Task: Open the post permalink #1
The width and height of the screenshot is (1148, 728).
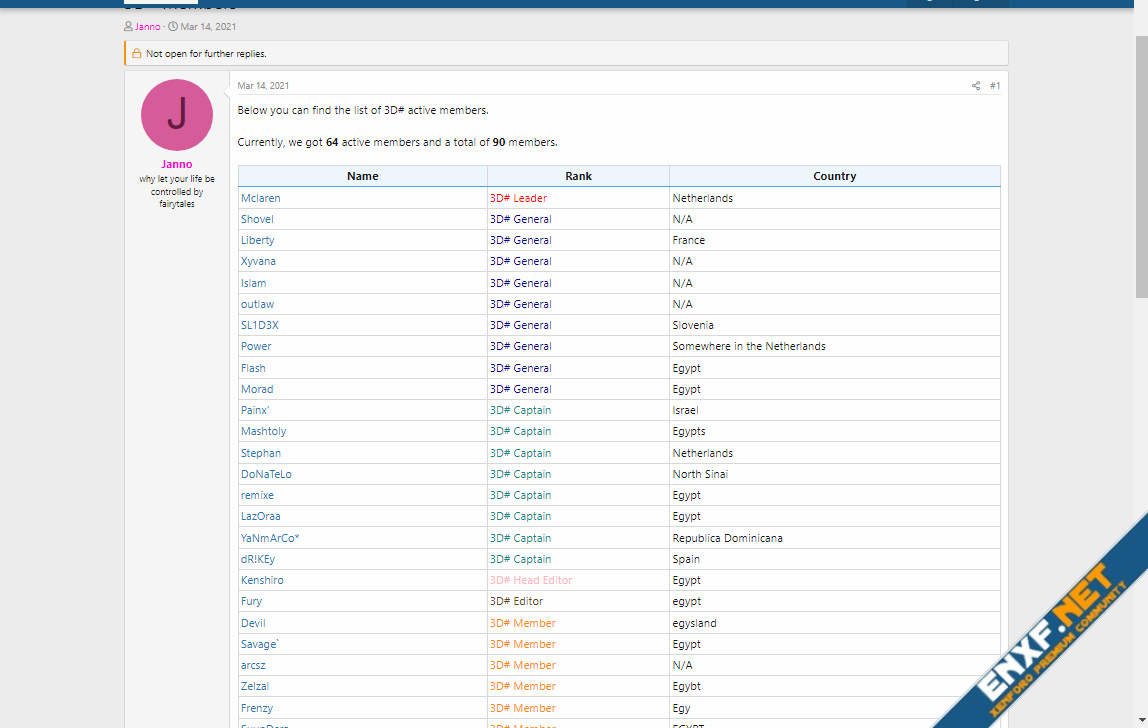Action: pyautogui.click(x=995, y=86)
